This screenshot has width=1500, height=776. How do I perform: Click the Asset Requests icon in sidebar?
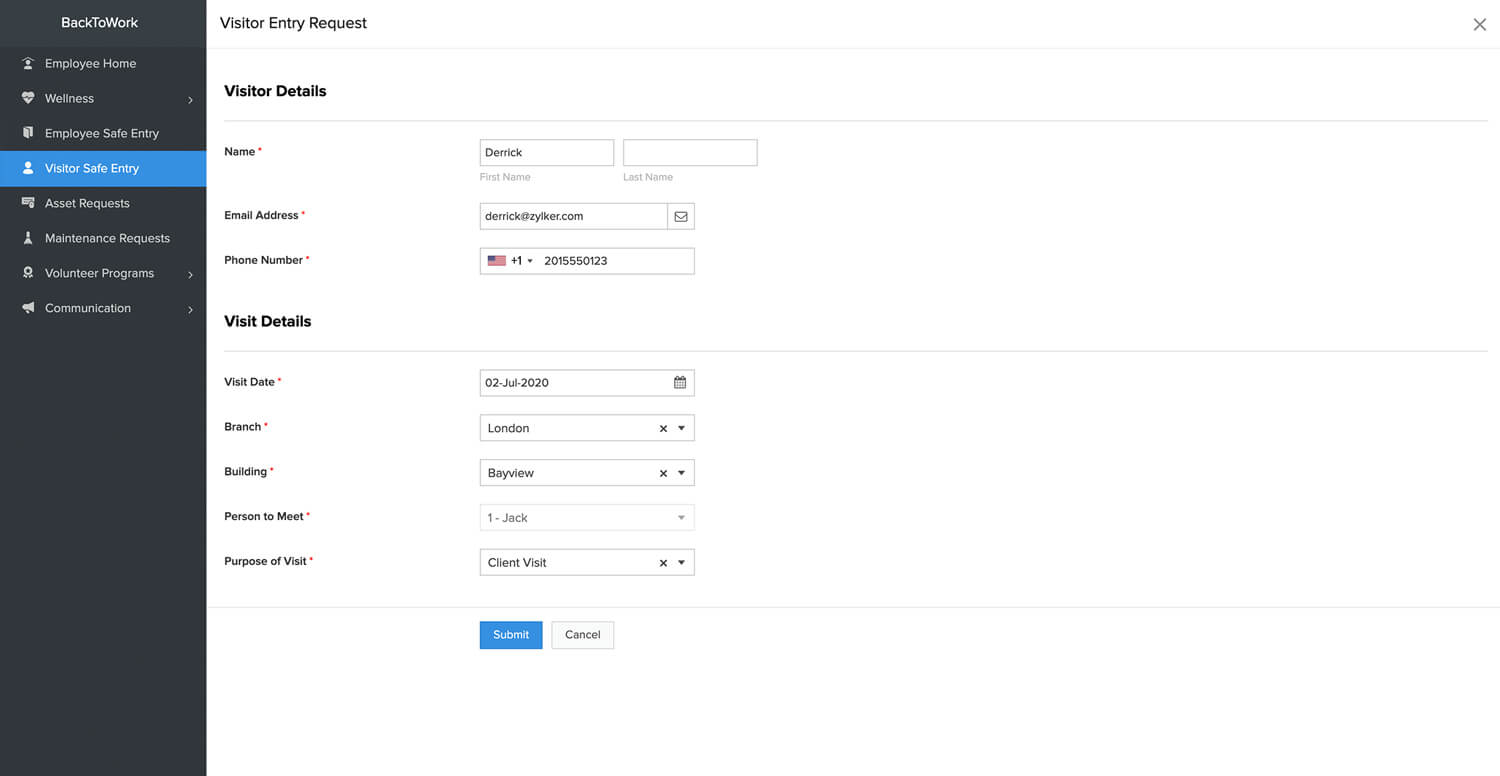(x=28, y=203)
